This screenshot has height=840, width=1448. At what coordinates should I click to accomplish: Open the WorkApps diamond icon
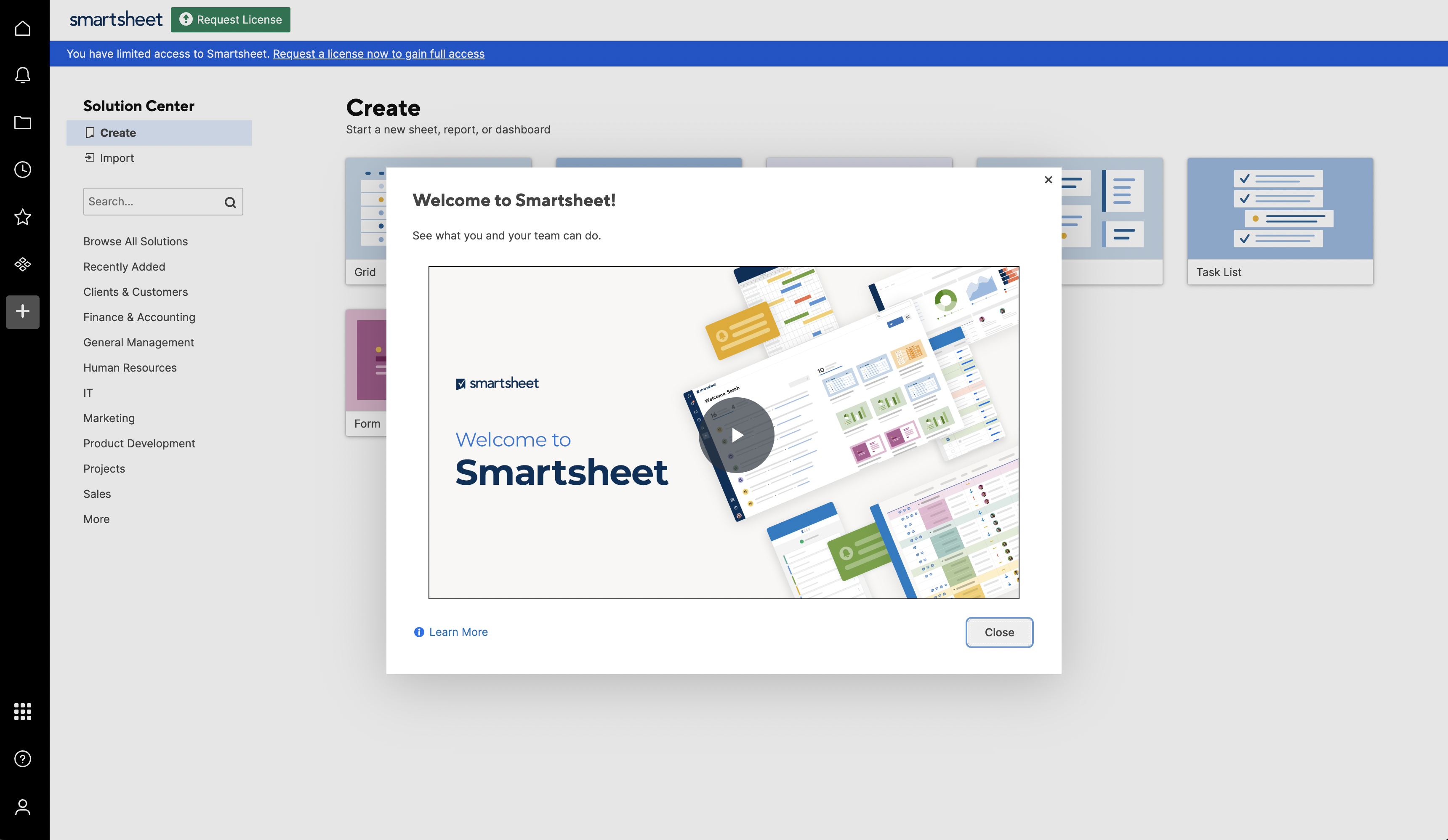22,264
